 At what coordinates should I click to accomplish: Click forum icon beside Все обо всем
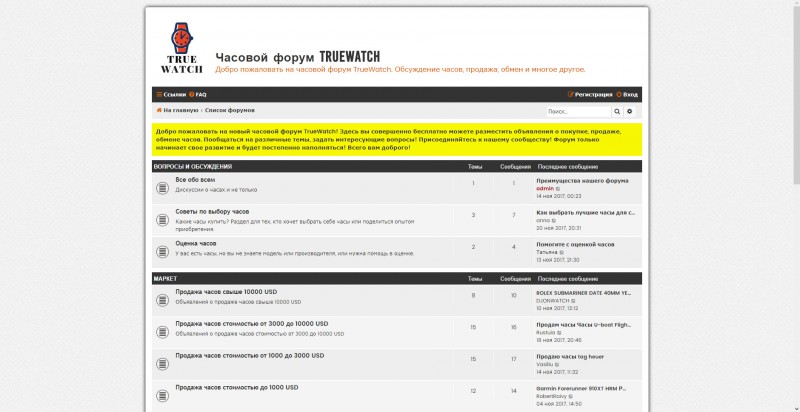click(162, 188)
